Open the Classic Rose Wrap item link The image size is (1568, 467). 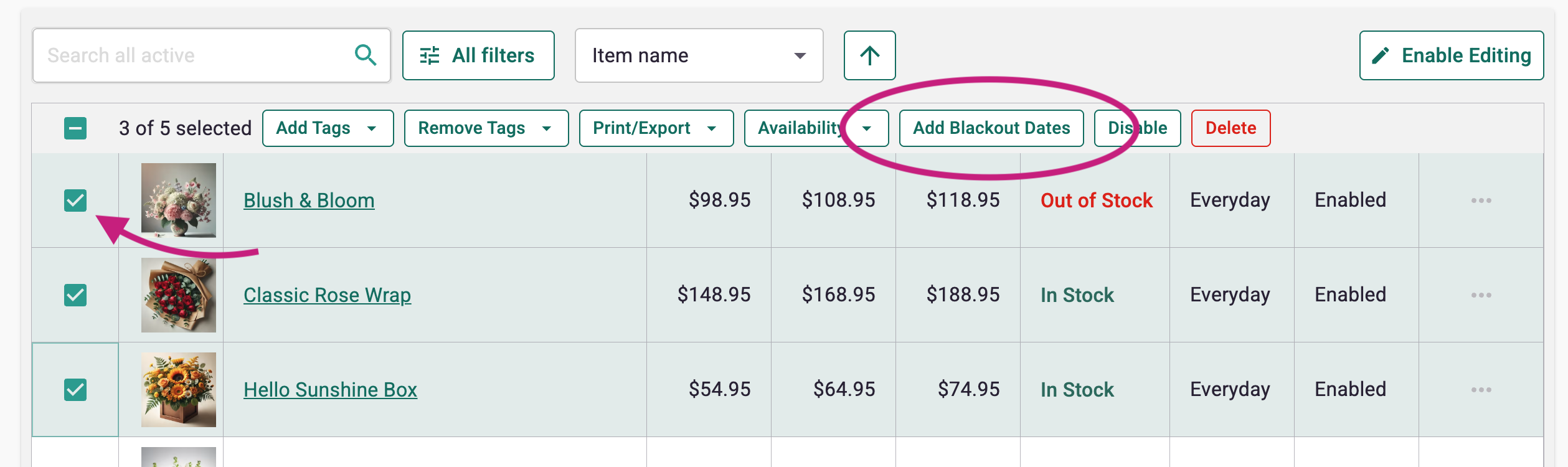click(327, 295)
